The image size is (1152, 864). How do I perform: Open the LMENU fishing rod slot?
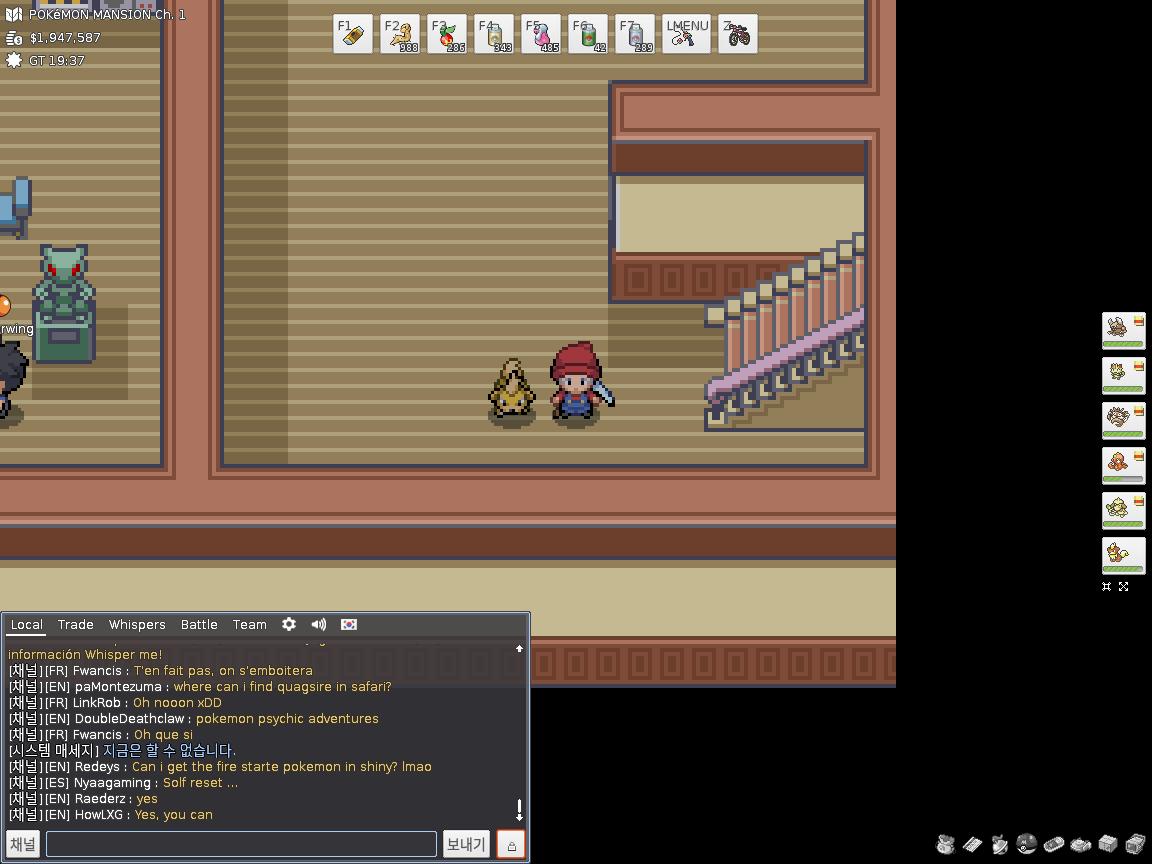tap(687, 34)
